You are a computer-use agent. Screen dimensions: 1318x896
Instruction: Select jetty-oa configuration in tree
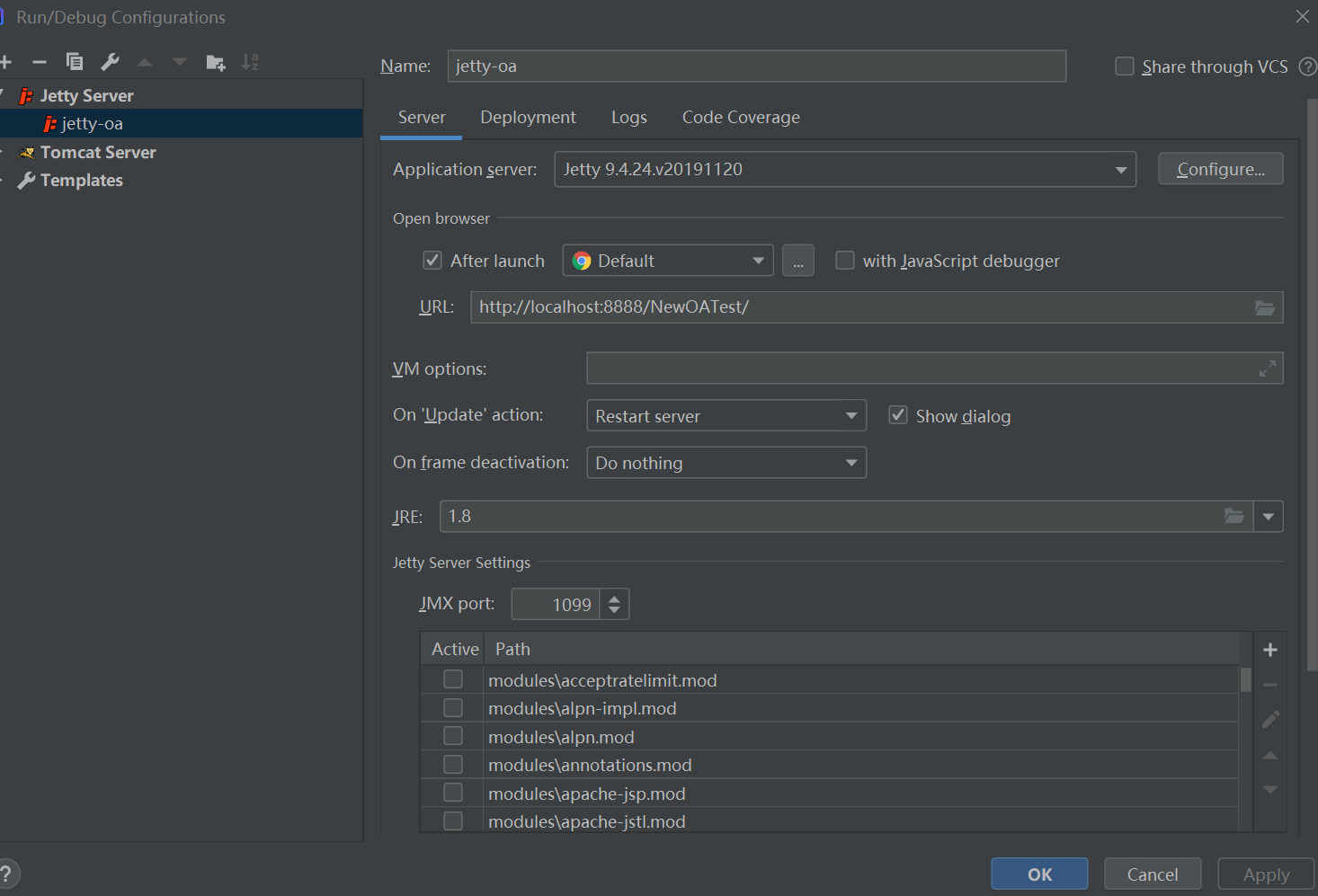point(181,123)
